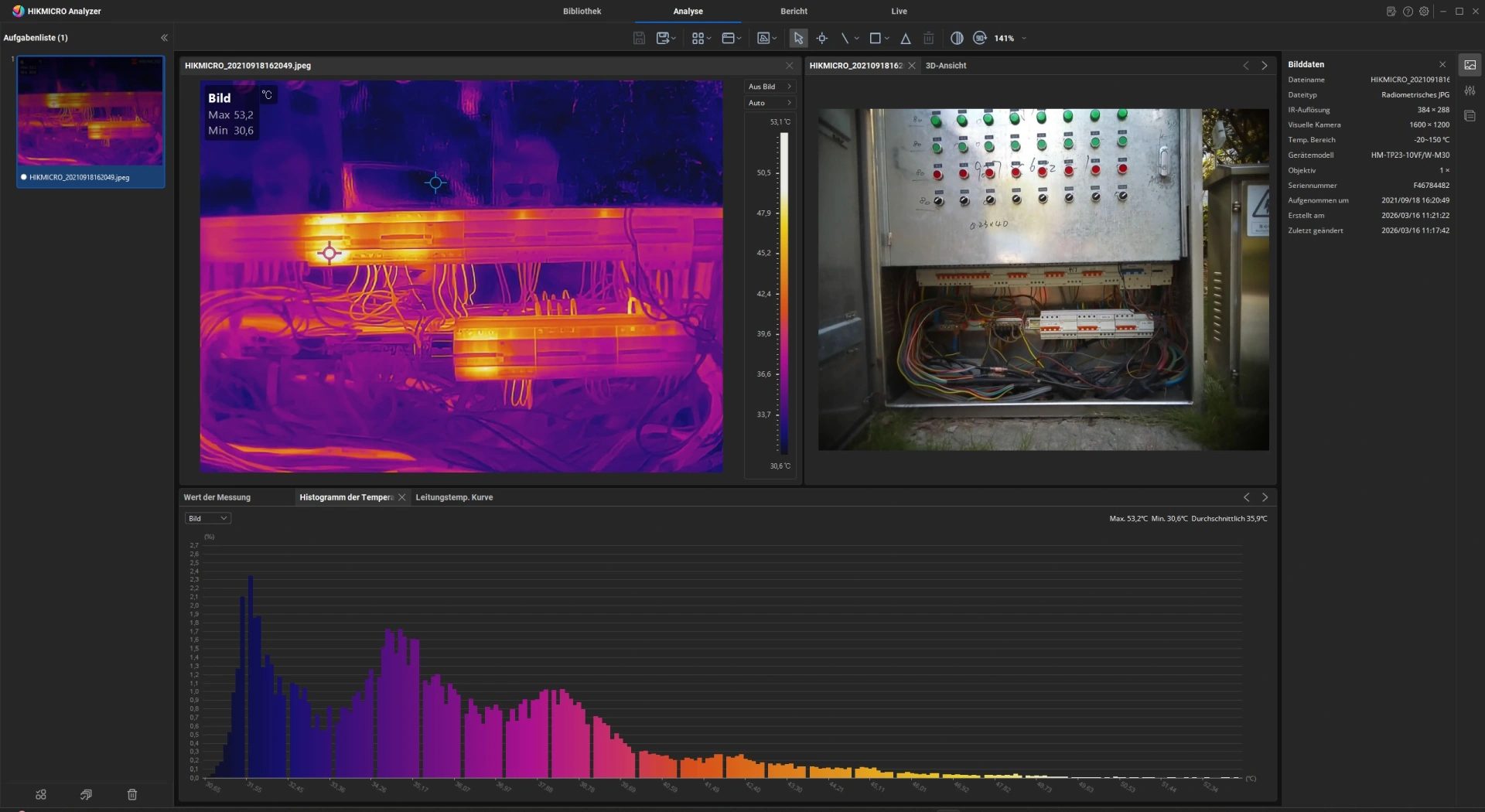Click the export save icon
The image size is (1485, 812).
tap(664, 38)
